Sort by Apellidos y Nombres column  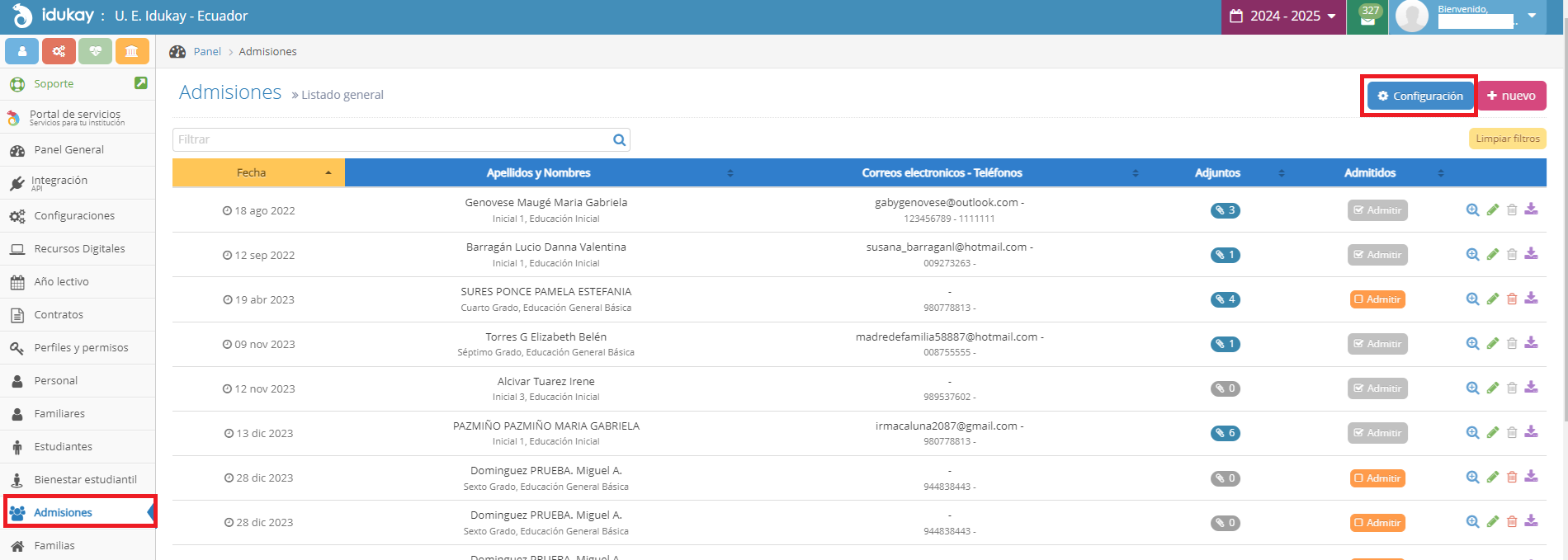pyautogui.click(x=538, y=172)
